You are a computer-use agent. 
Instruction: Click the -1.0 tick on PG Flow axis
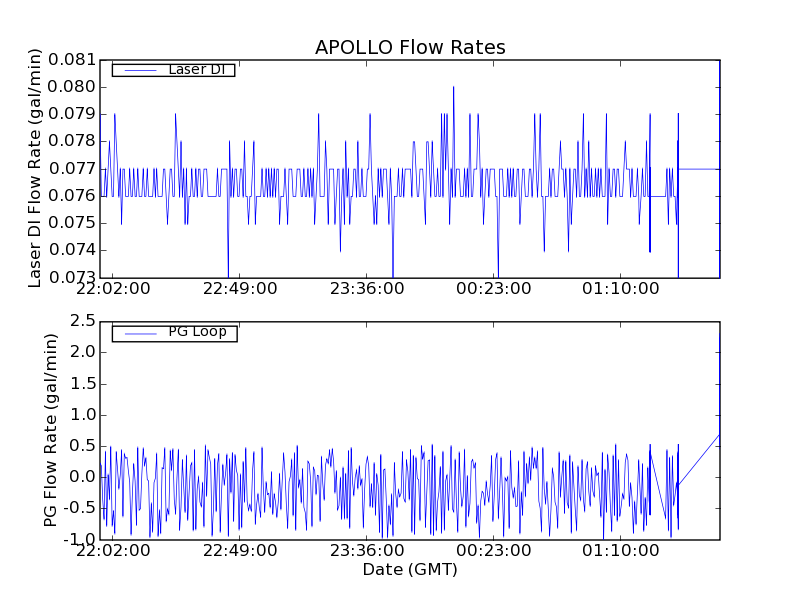80,539
